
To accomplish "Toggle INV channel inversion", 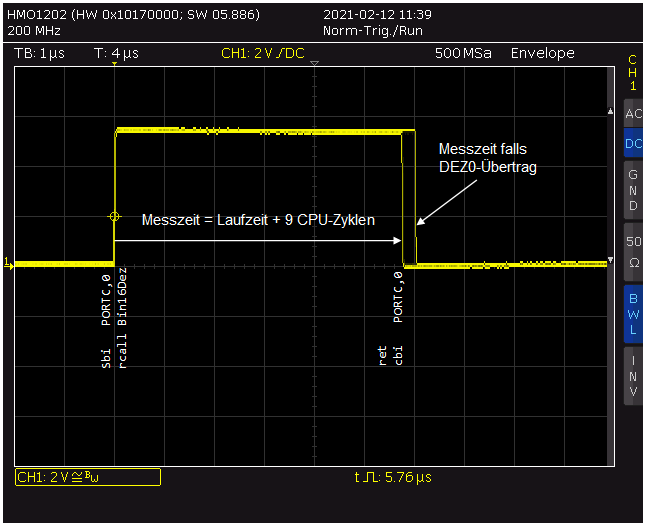I will pos(633,375).
